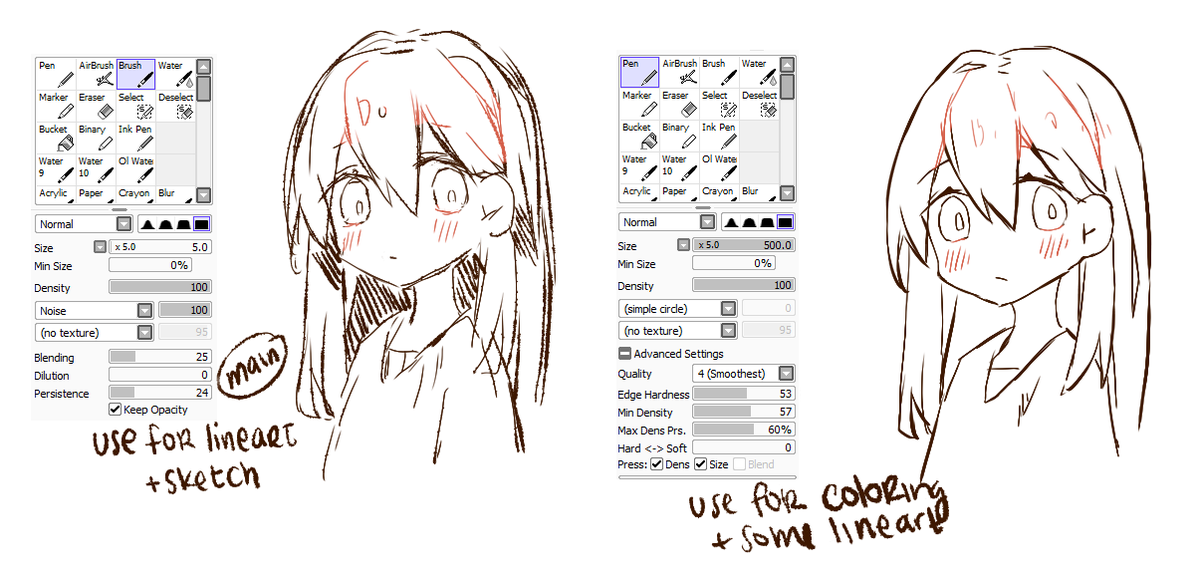1200x580 pixels.
Task: Select Marker tool in right tool panel
Action: coord(640,103)
